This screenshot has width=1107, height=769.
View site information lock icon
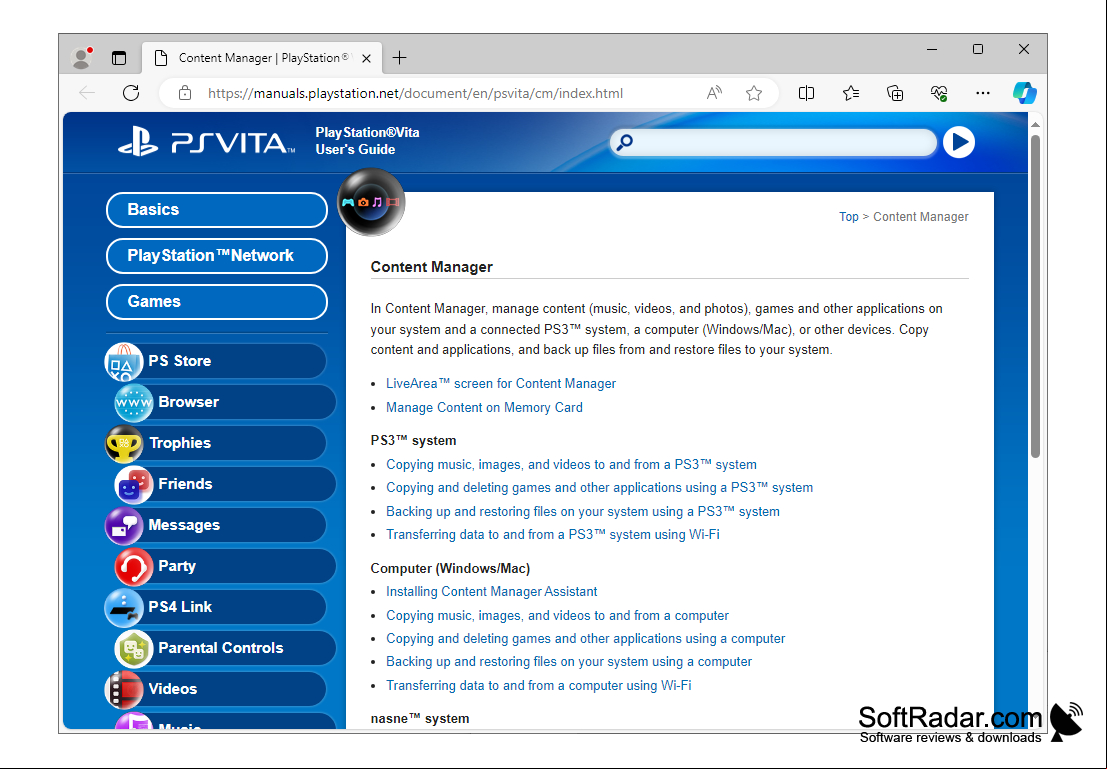[184, 93]
